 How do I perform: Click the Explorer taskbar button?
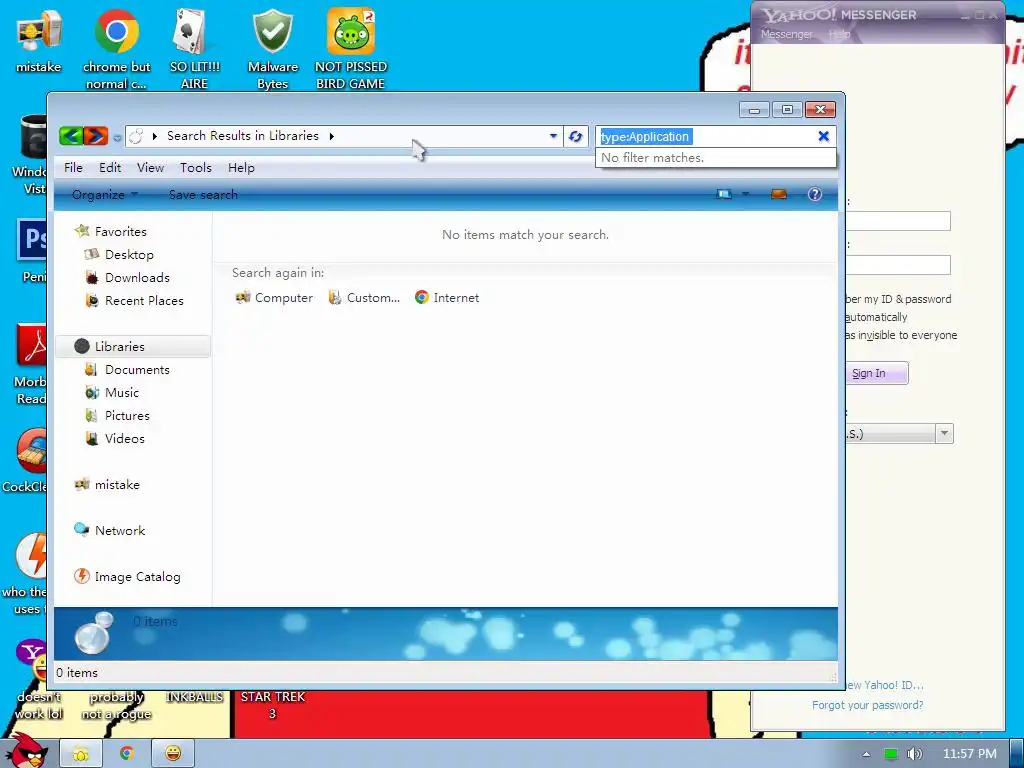[81, 754]
